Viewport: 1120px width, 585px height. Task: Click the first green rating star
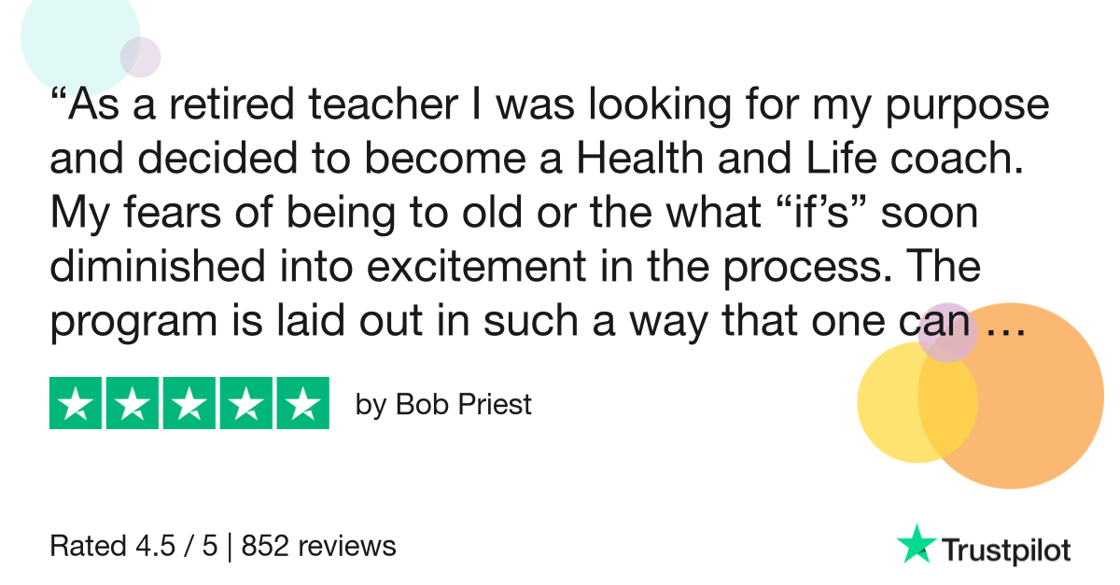[x=75, y=404]
